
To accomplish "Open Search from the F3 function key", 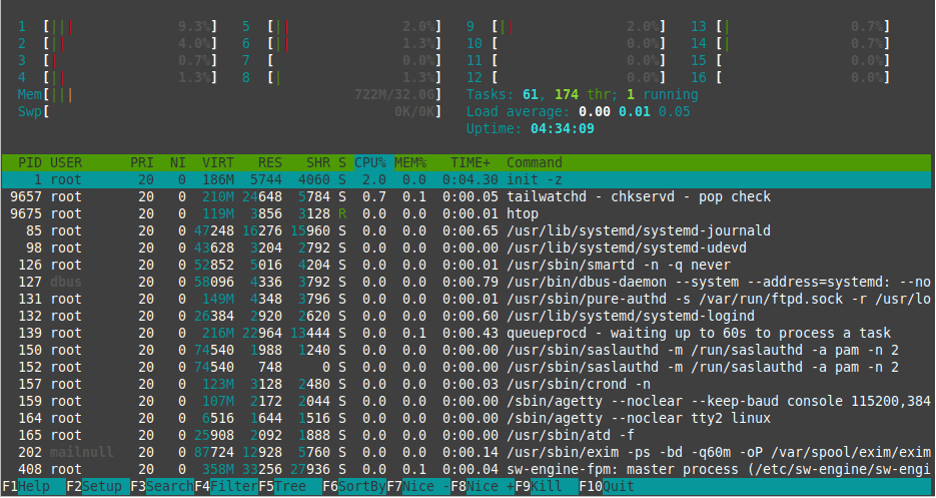I will coord(162,487).
